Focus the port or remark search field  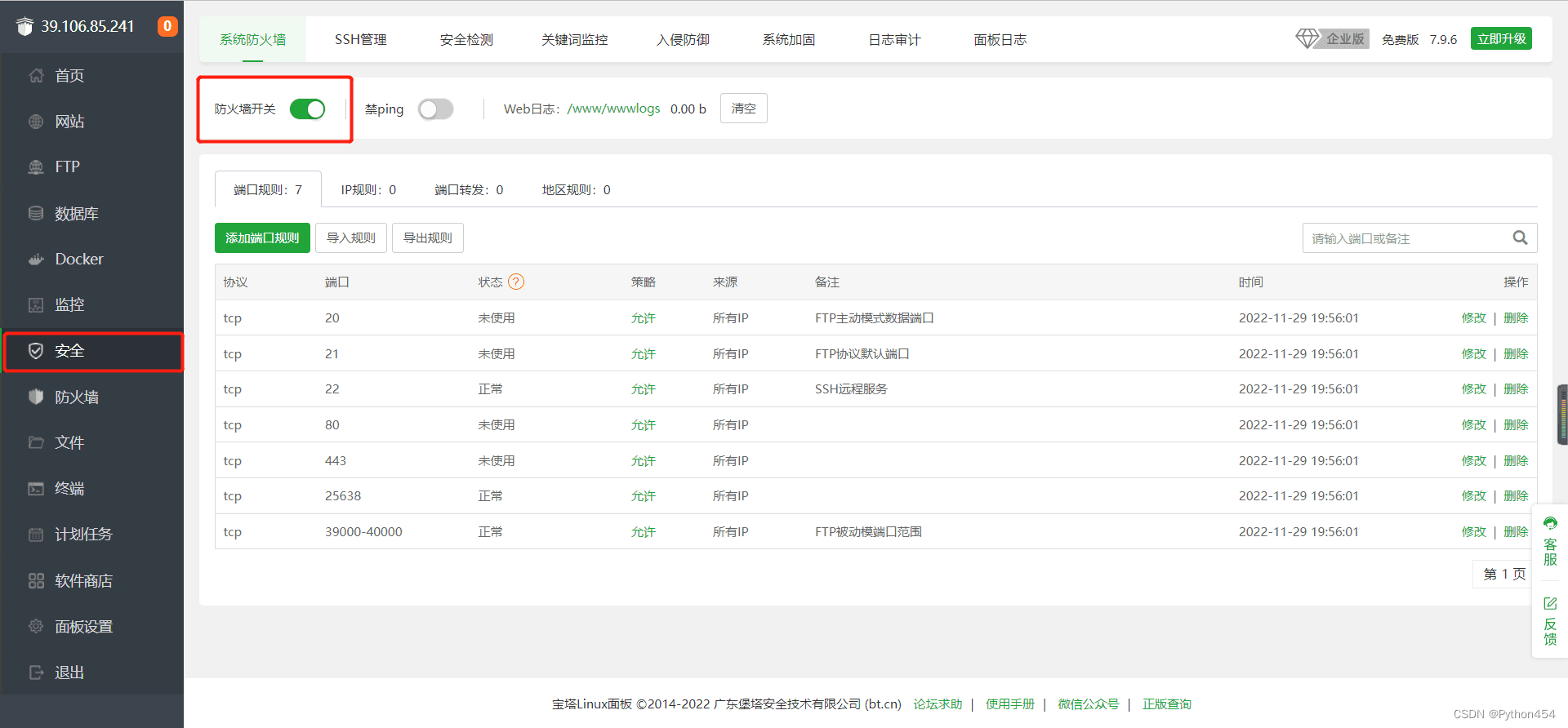1408,238
